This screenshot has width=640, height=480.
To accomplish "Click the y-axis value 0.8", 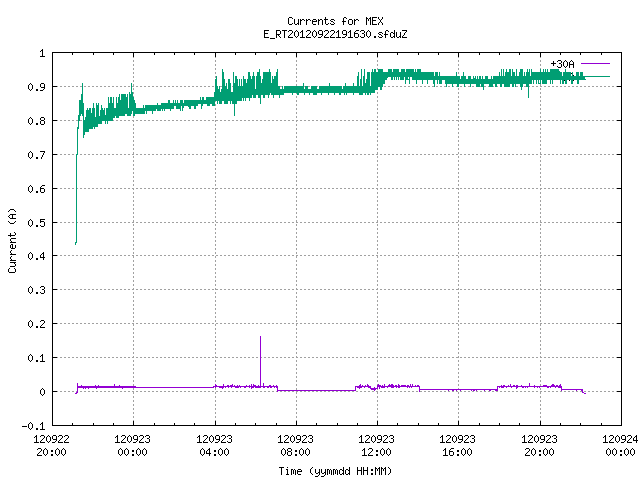I will pyautogui.click(x=36, y=121).
